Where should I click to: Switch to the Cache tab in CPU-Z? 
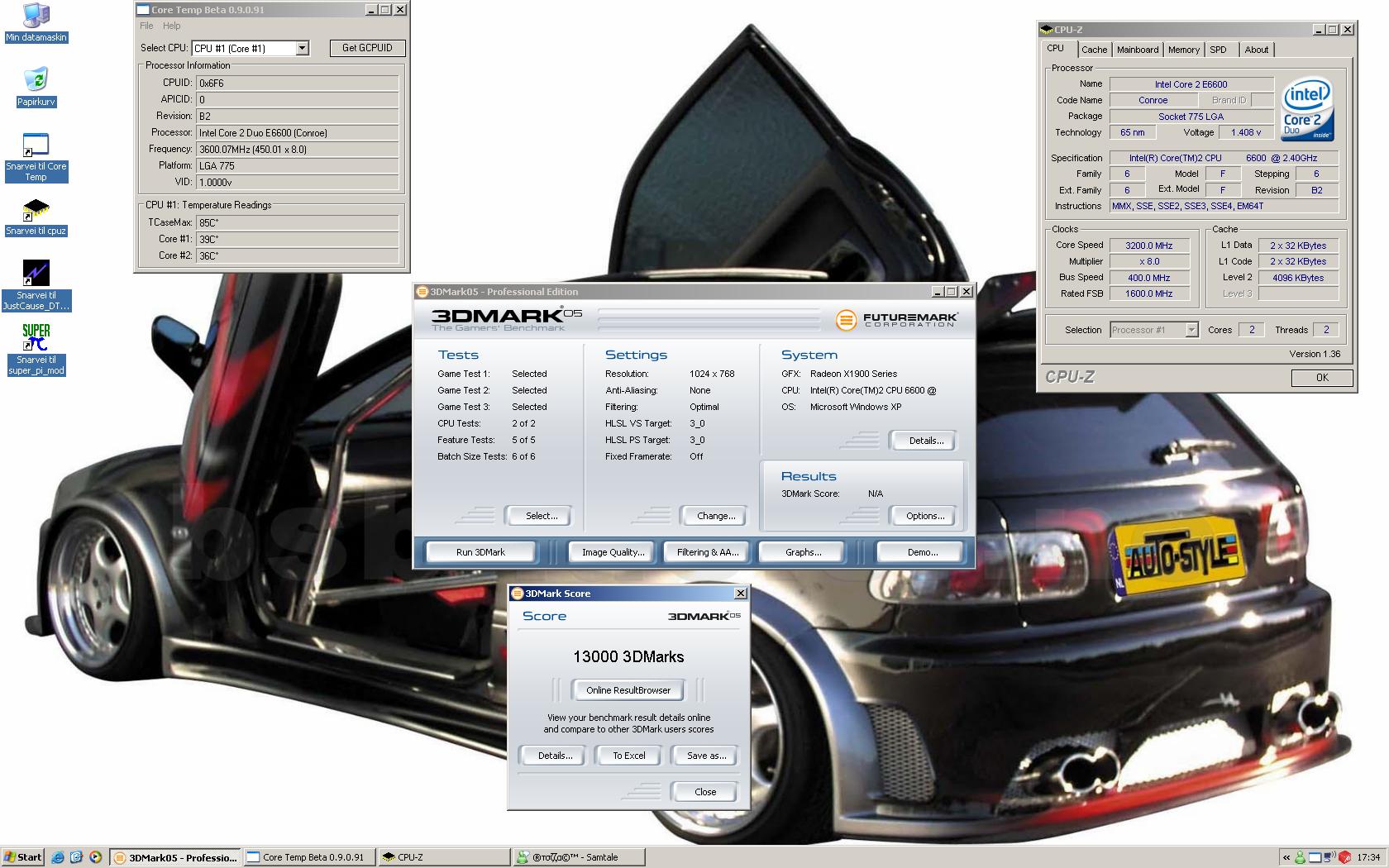point(1094,50)
